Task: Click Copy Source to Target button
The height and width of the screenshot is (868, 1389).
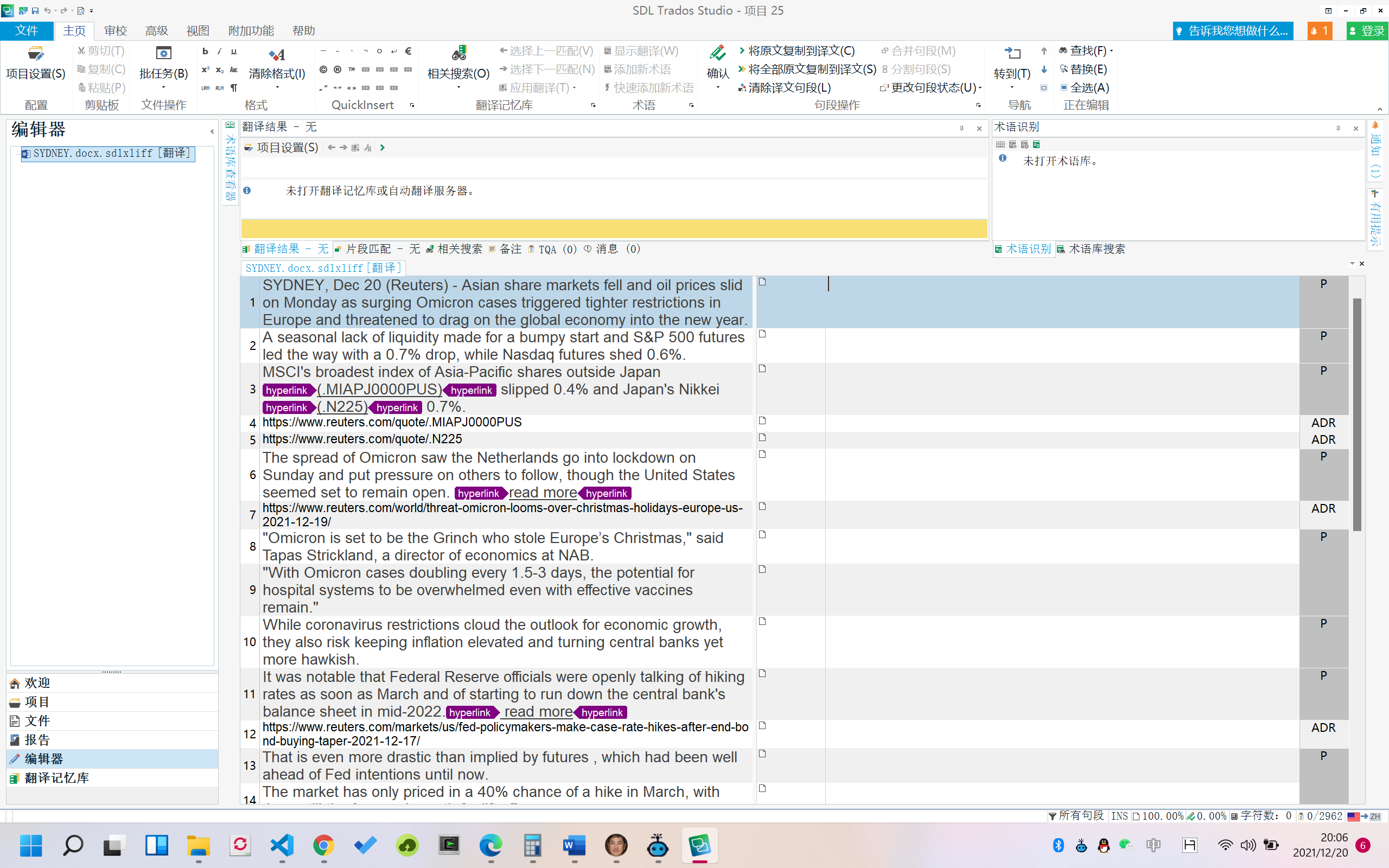Action: coord(800,51)
